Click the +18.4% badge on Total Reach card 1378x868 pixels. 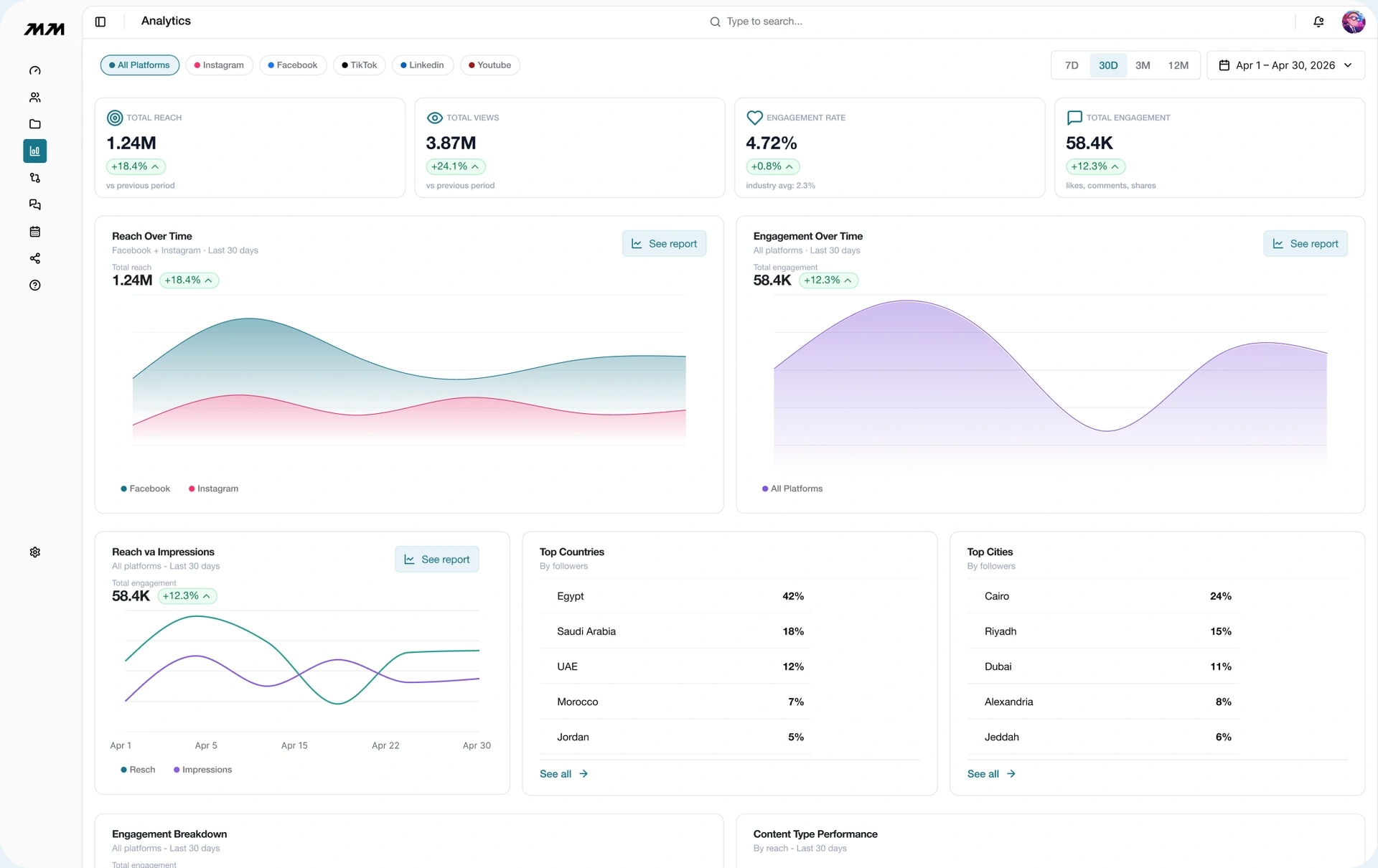tap(136, 166)
